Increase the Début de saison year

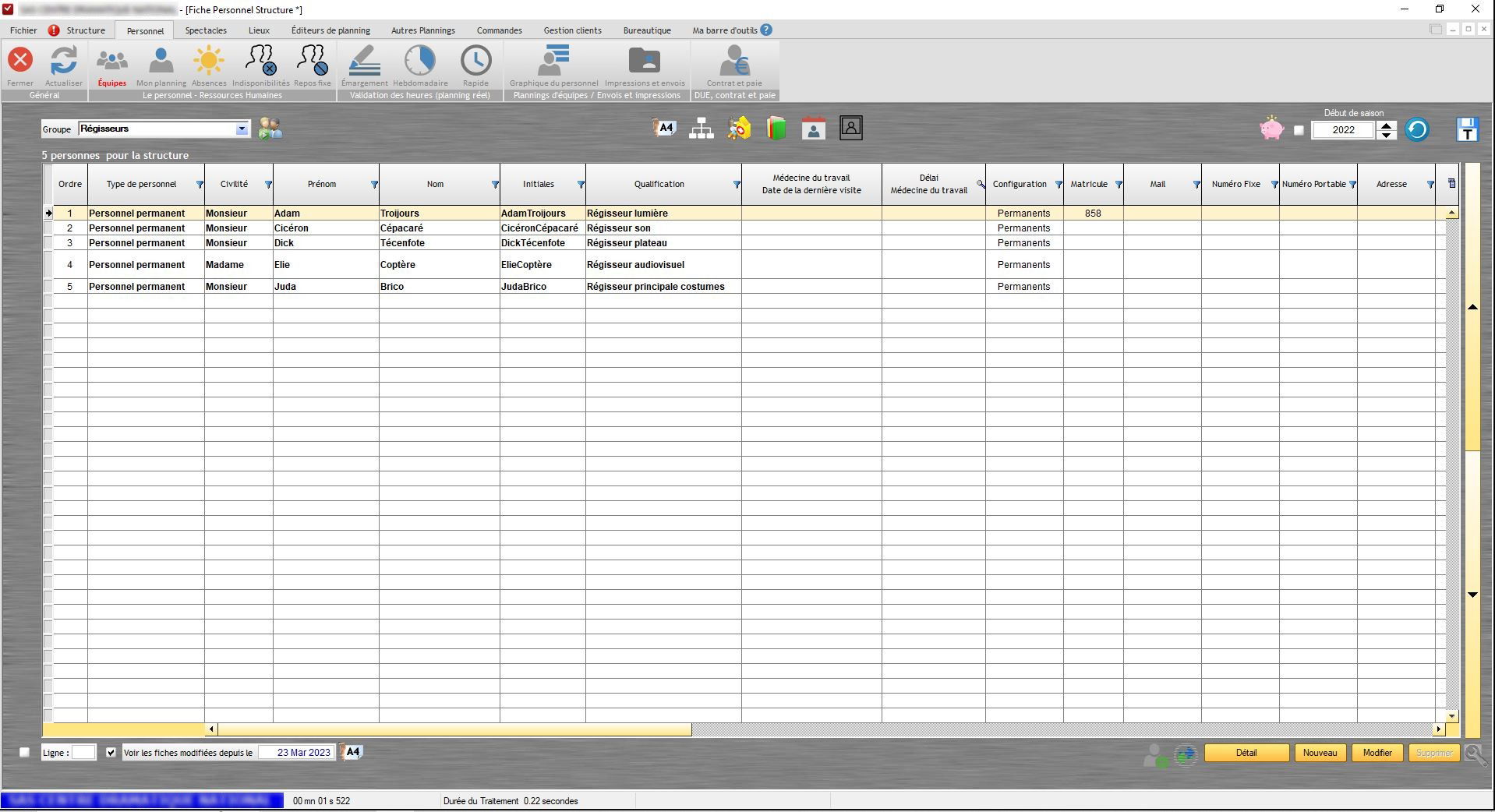click(x=1386, y=125)
